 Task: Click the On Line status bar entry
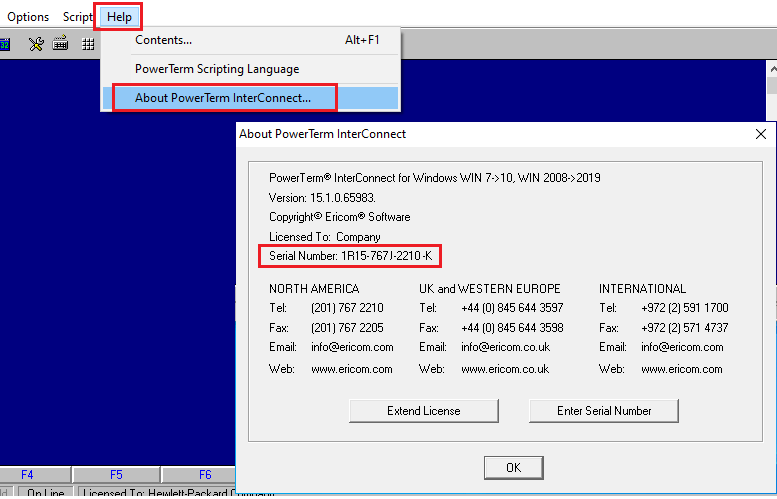46,493
